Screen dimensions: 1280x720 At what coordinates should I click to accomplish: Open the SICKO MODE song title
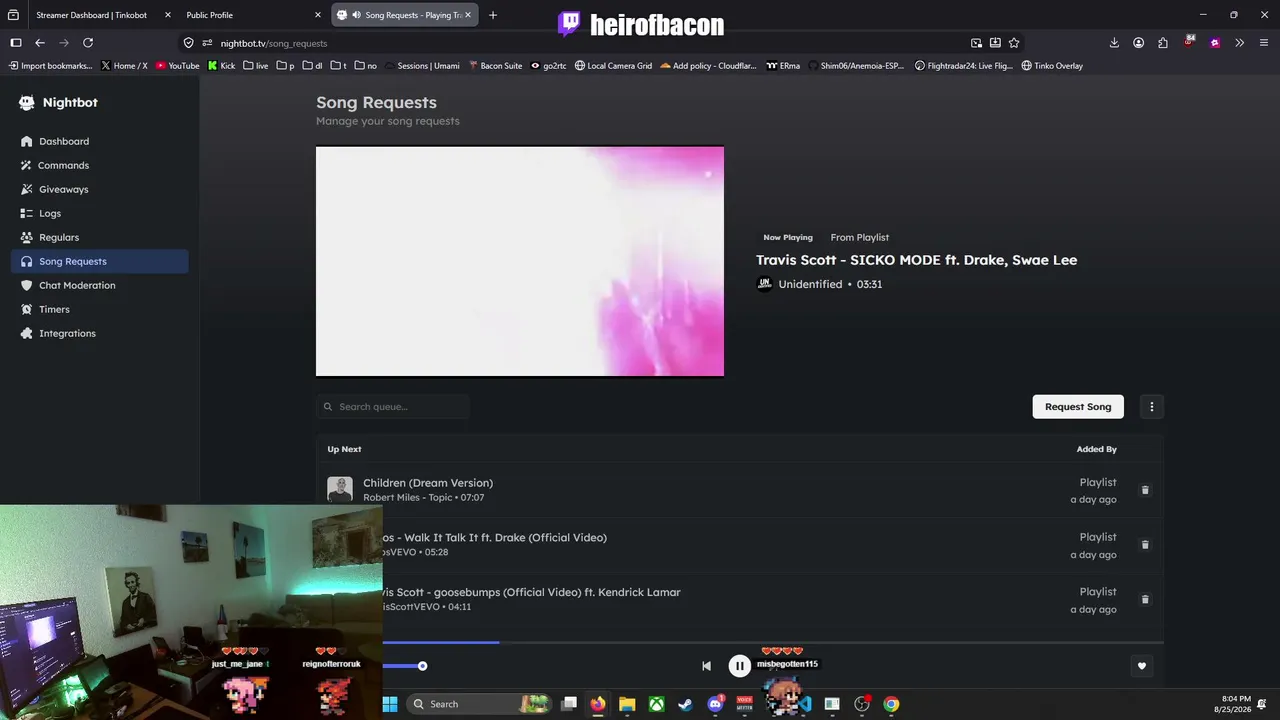point(916,260)
